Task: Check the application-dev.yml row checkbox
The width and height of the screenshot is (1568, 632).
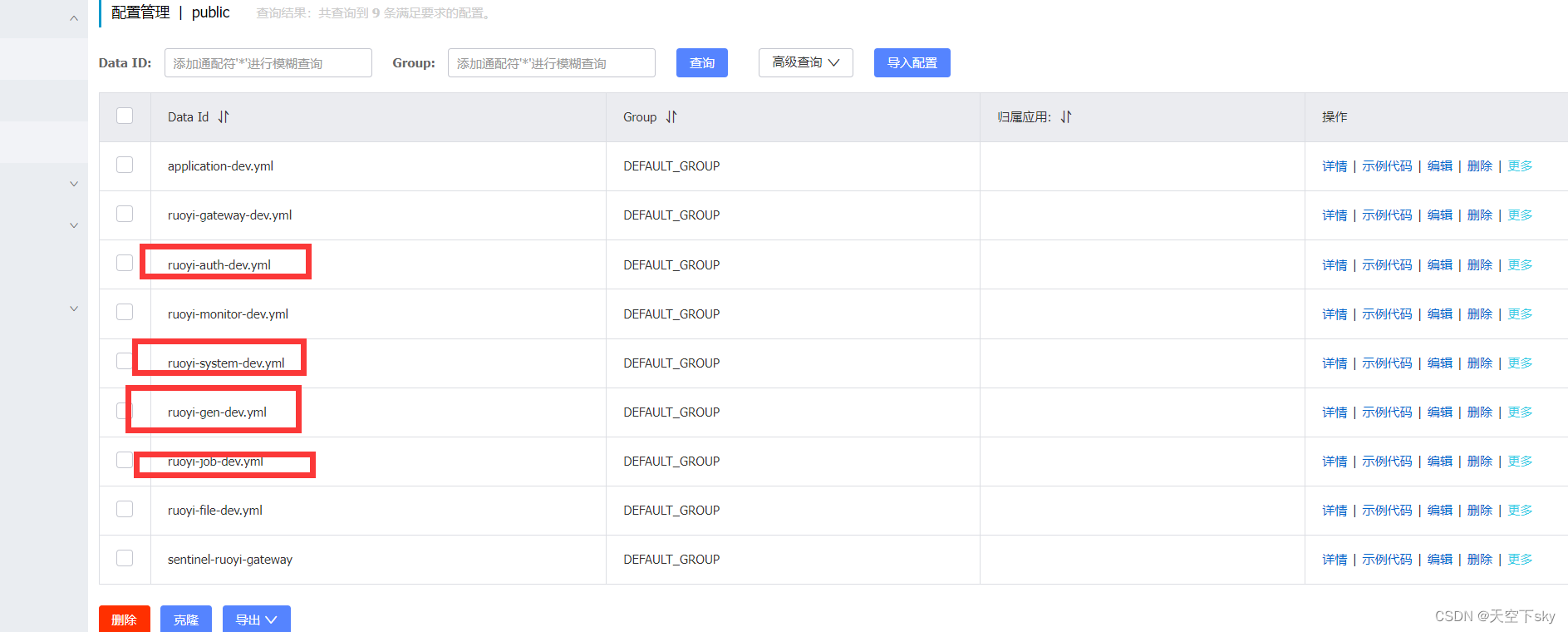Action: click(125, 165)
